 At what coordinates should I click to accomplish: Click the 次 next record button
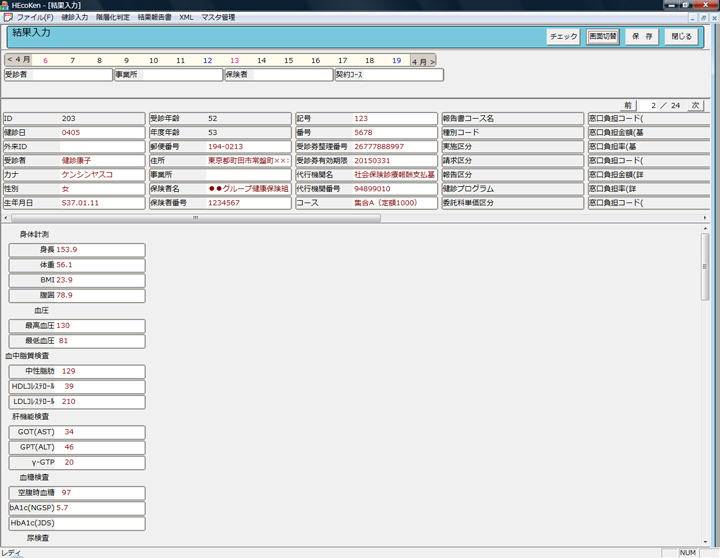tap(695, 105)
